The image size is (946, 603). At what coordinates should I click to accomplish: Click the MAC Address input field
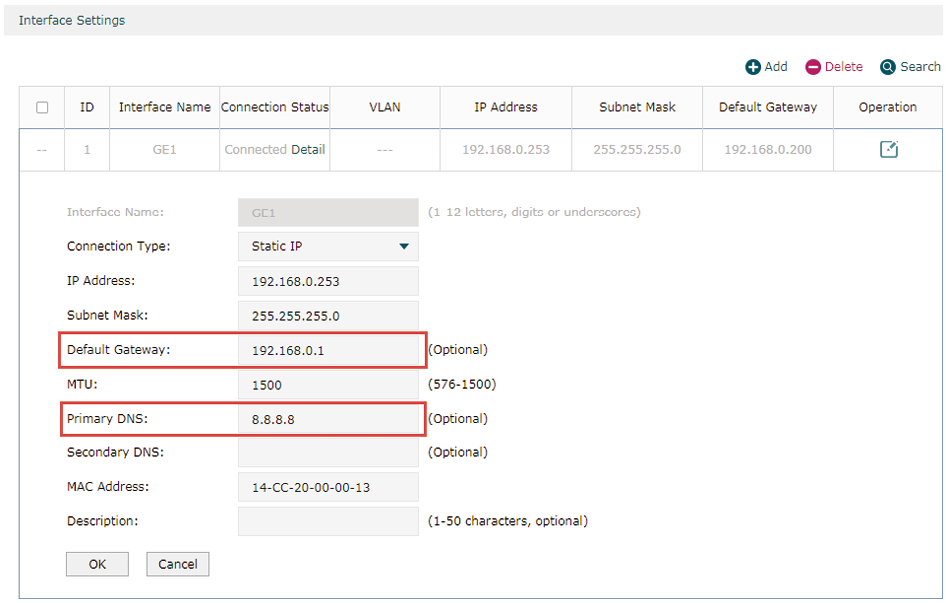328,487
